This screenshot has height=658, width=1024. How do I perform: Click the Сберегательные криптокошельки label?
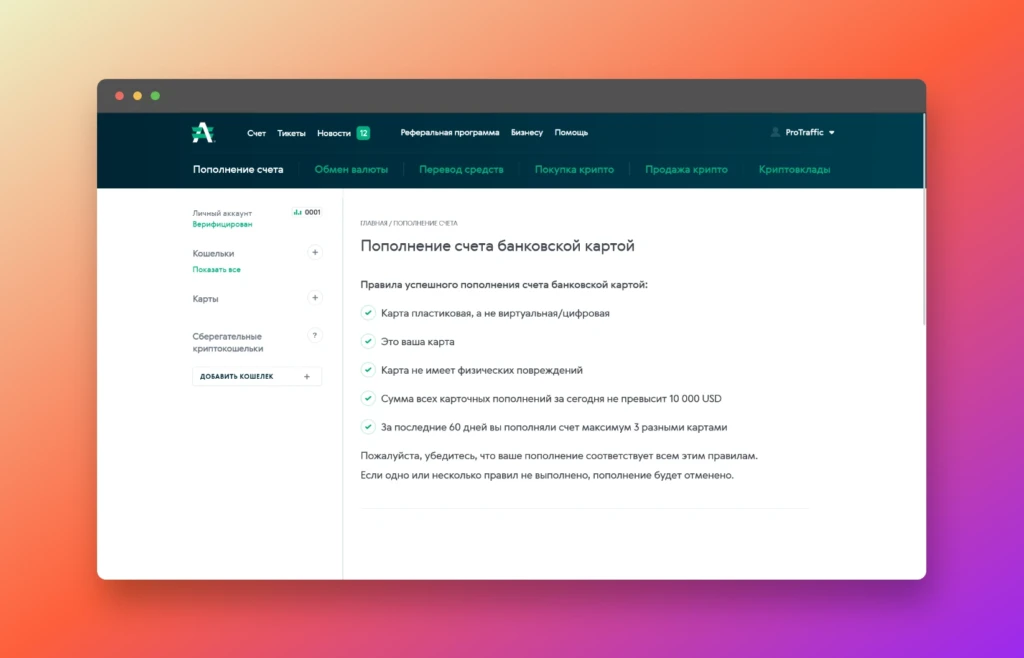pos(228,343)
